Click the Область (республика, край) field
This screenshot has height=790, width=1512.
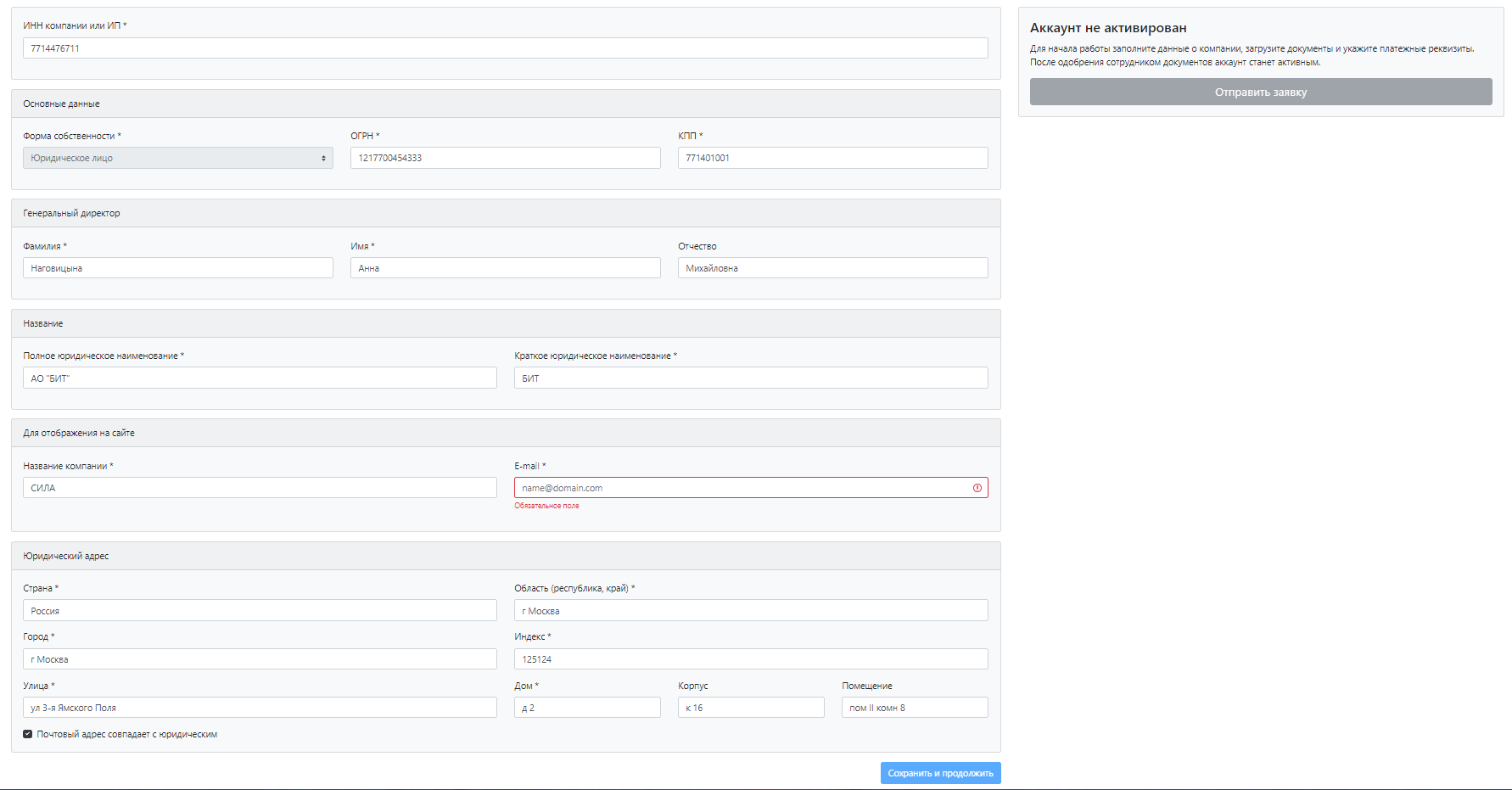[x=751, y=610]
